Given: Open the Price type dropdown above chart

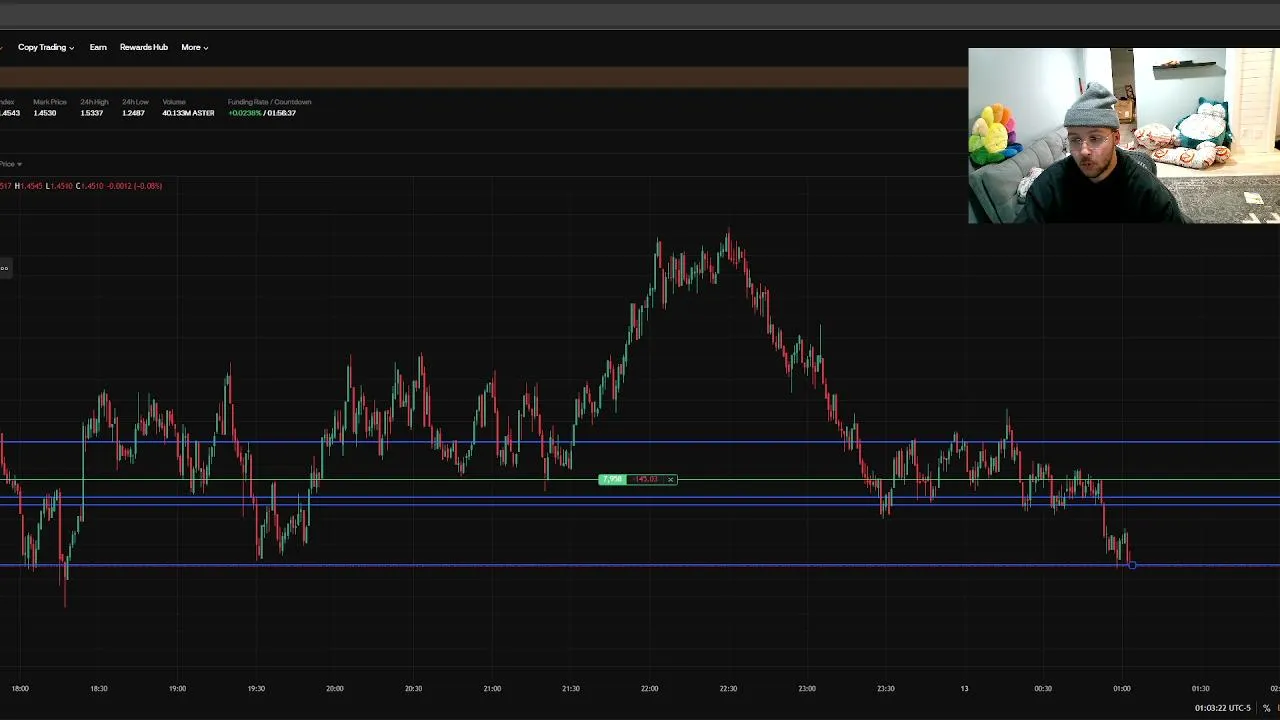Looking at the screenshot, I should coord(11,164).
